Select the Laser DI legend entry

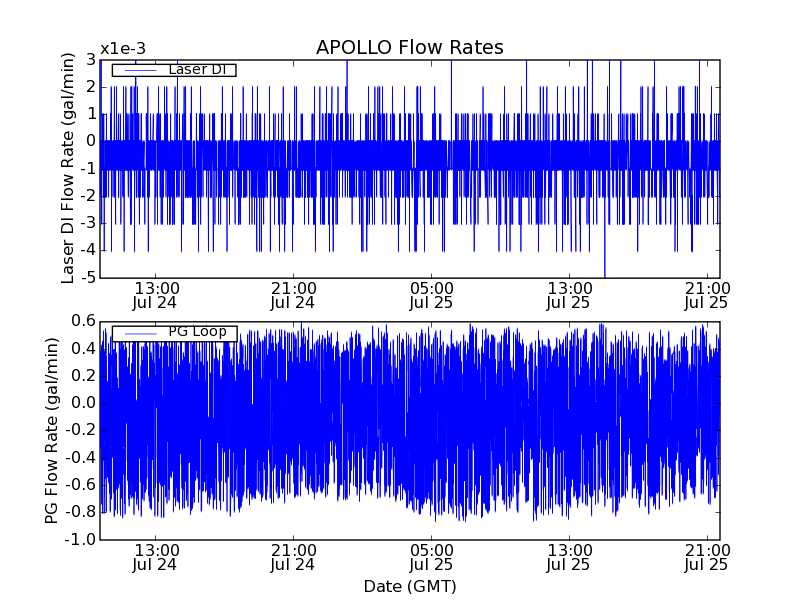tap(174, 69)
